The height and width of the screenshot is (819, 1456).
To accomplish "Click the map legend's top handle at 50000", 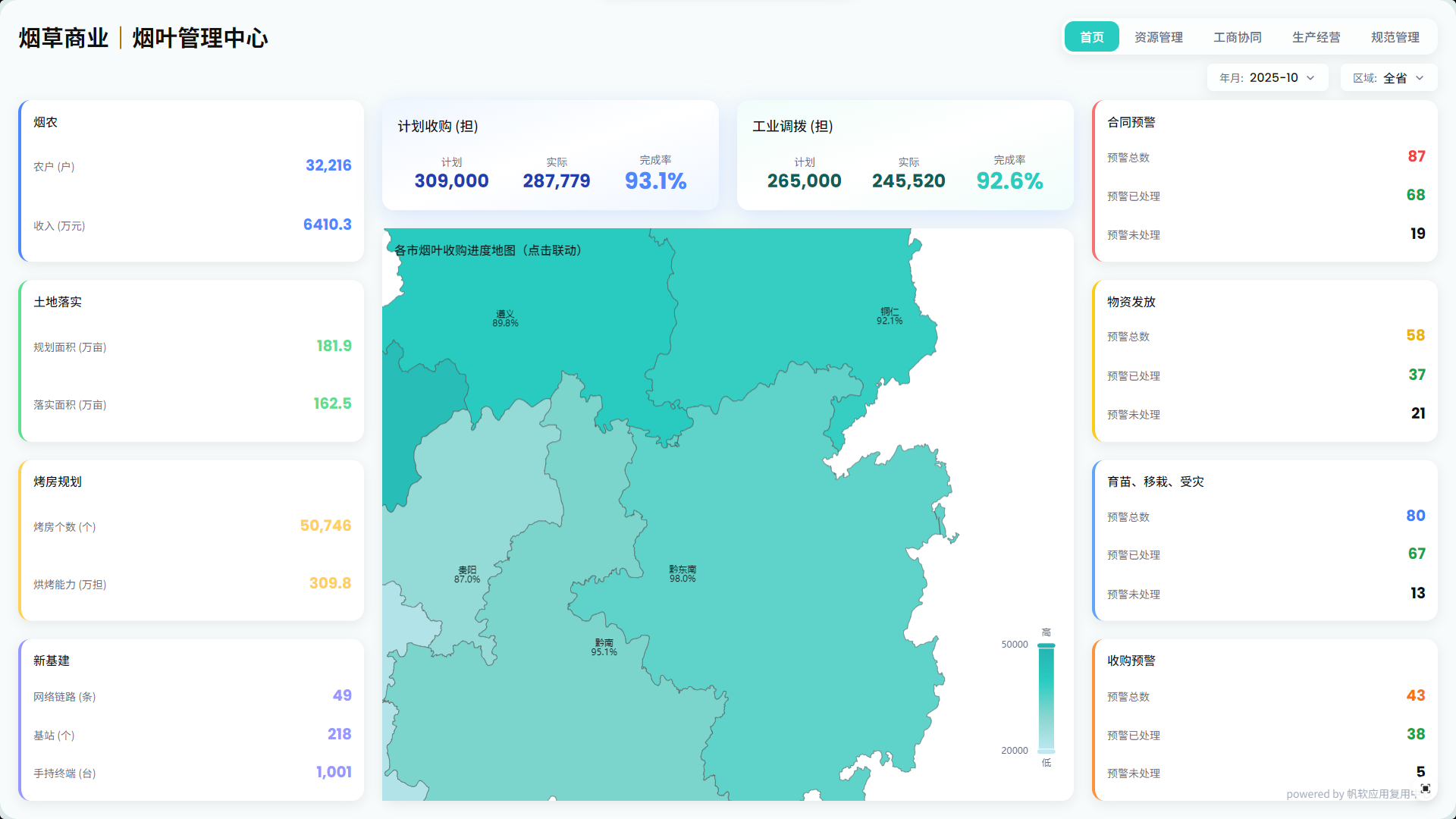I will point(1046,645).
